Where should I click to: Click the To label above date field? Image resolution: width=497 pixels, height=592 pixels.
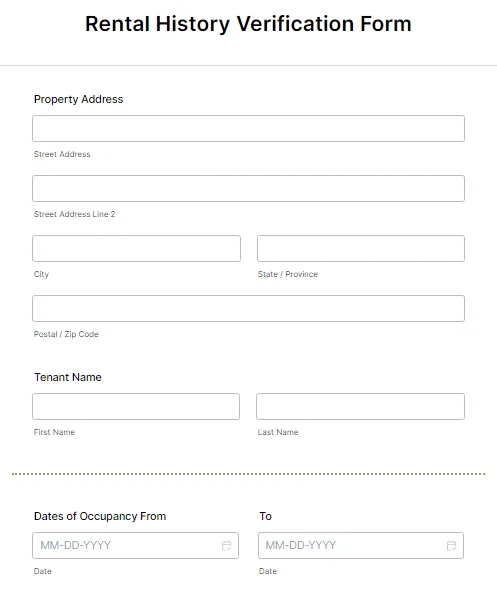pos(265,516)
